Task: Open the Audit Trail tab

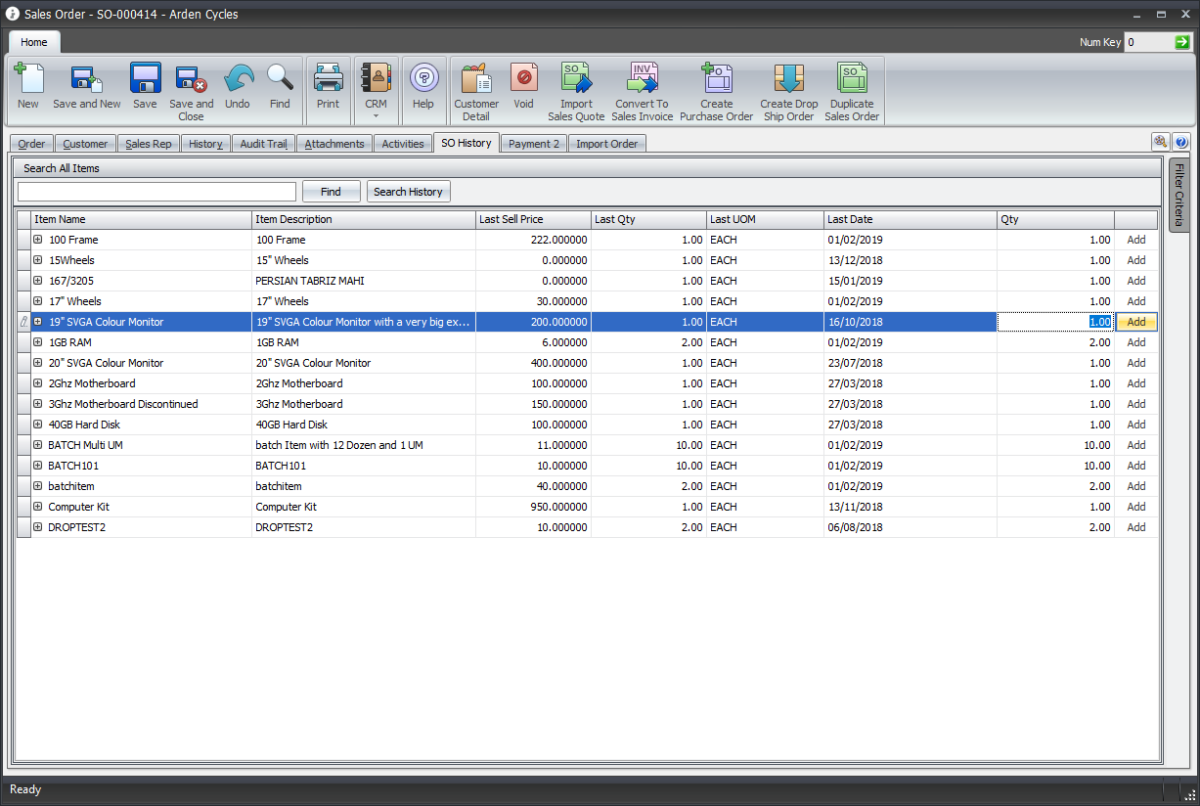Action: coord(262,143)
